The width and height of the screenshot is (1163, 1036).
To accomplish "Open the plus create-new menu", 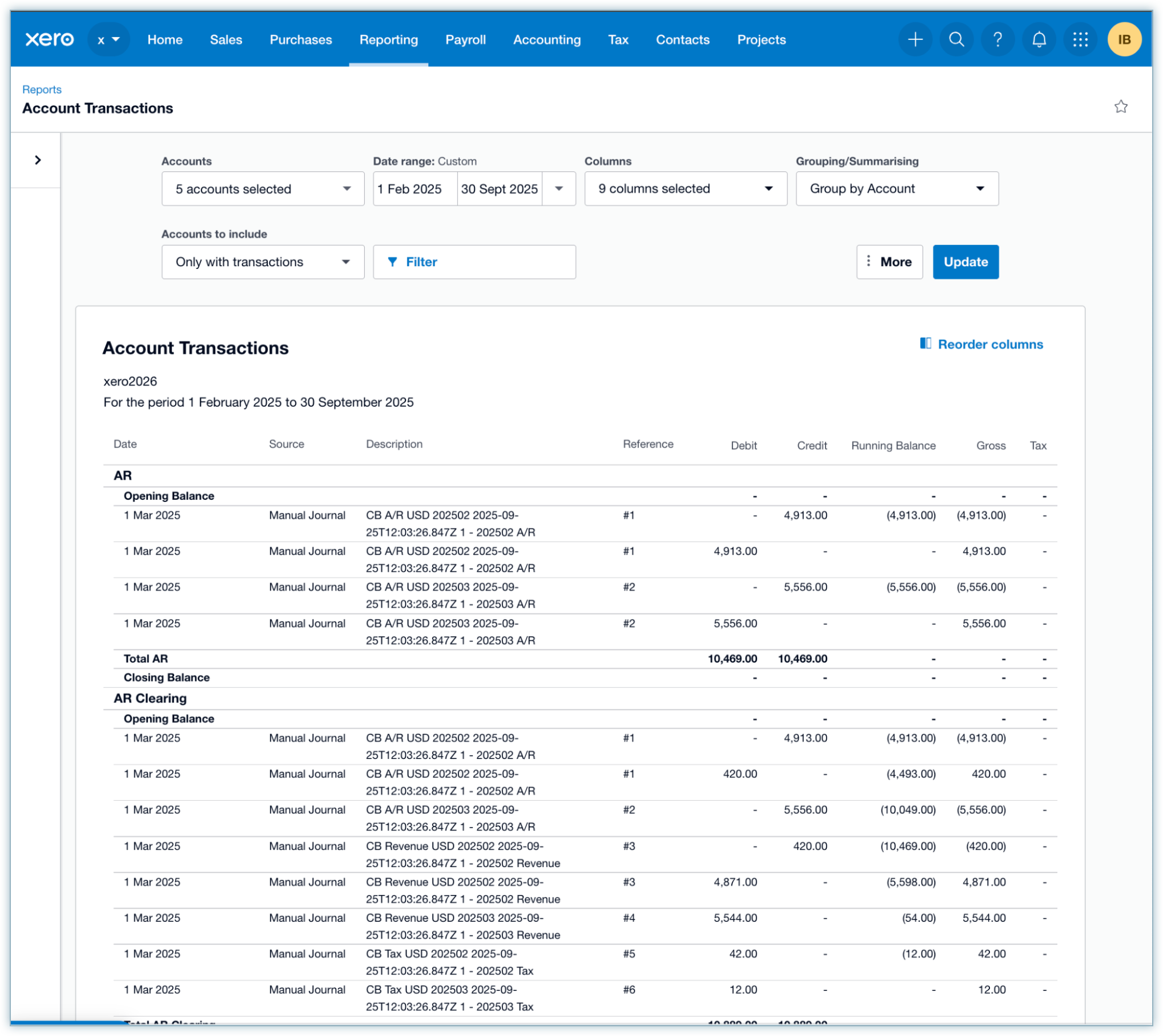I will [915, 39].
